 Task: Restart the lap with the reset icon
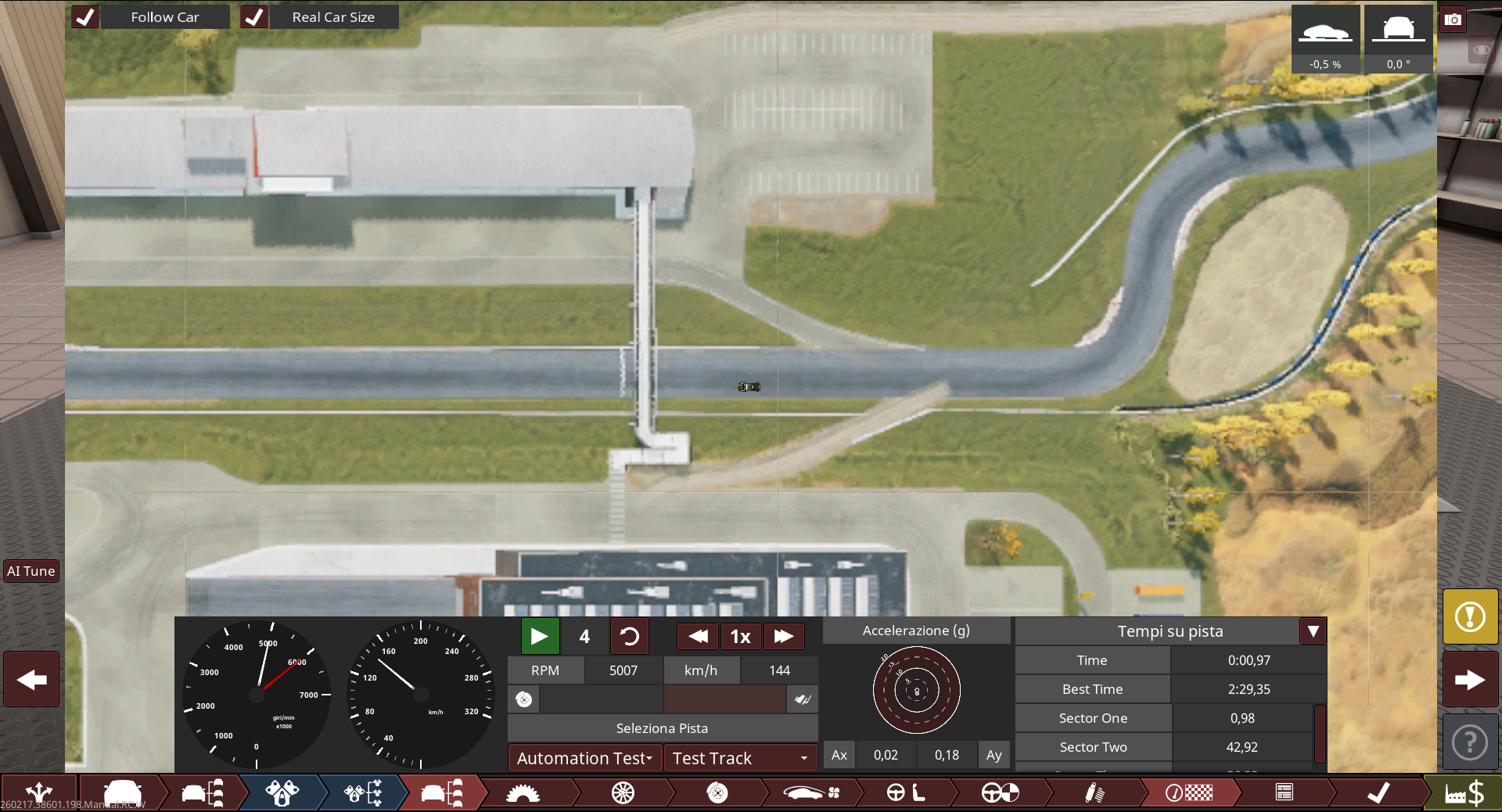coord(629,636)
